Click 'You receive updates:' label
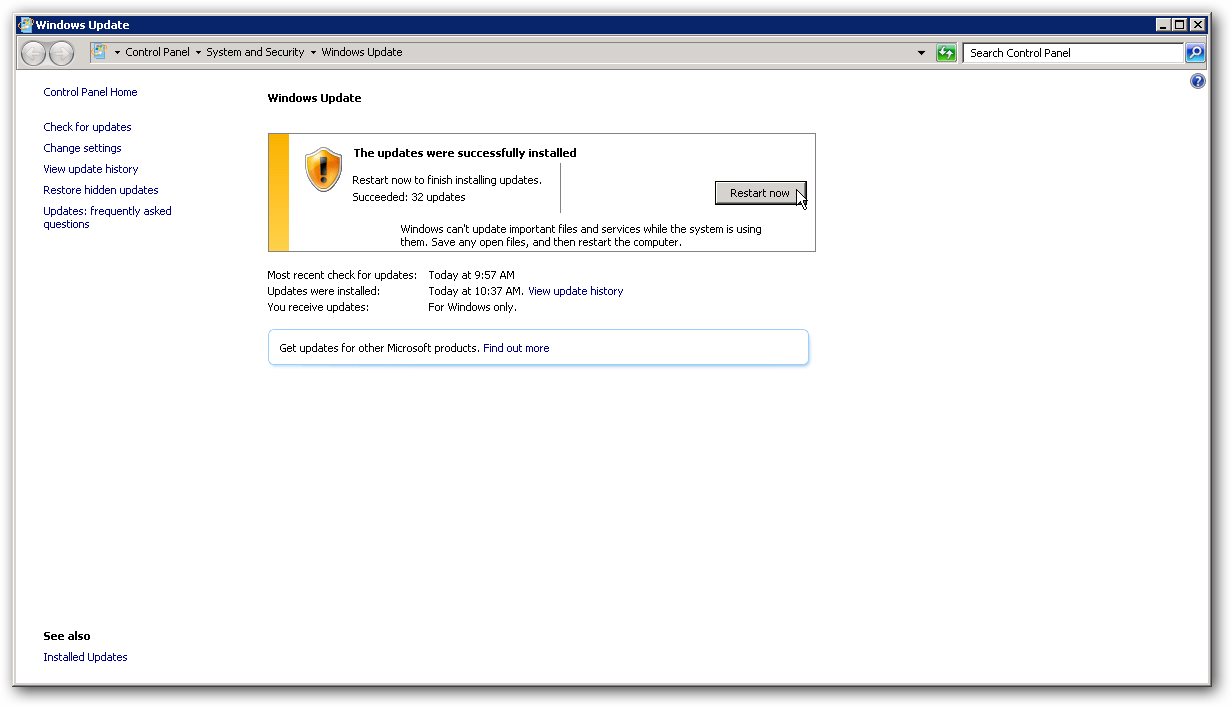Screen dimensions: 1232x707 click(318, 307)
